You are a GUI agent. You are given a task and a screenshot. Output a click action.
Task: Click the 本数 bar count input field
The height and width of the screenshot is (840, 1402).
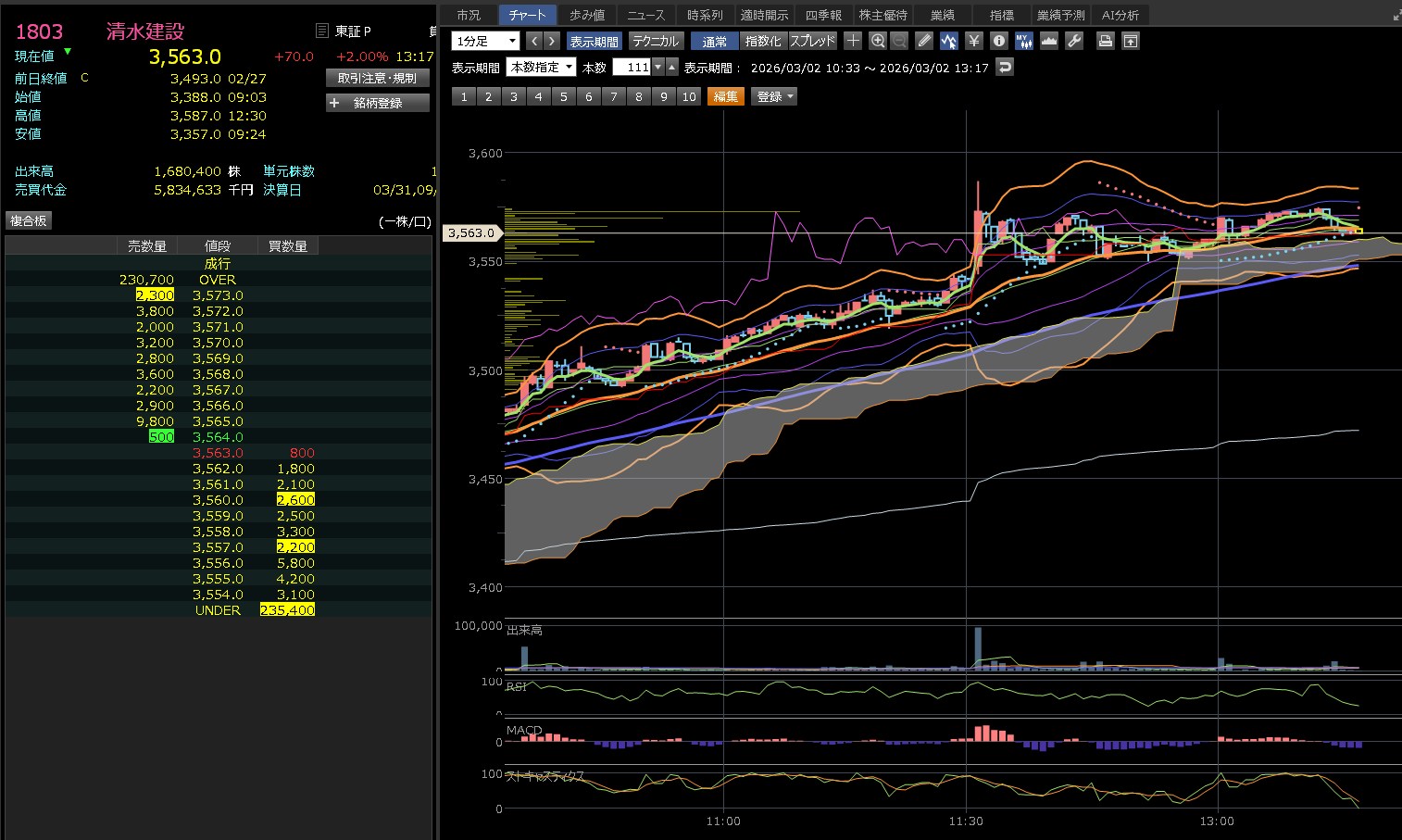coord(632,67)
